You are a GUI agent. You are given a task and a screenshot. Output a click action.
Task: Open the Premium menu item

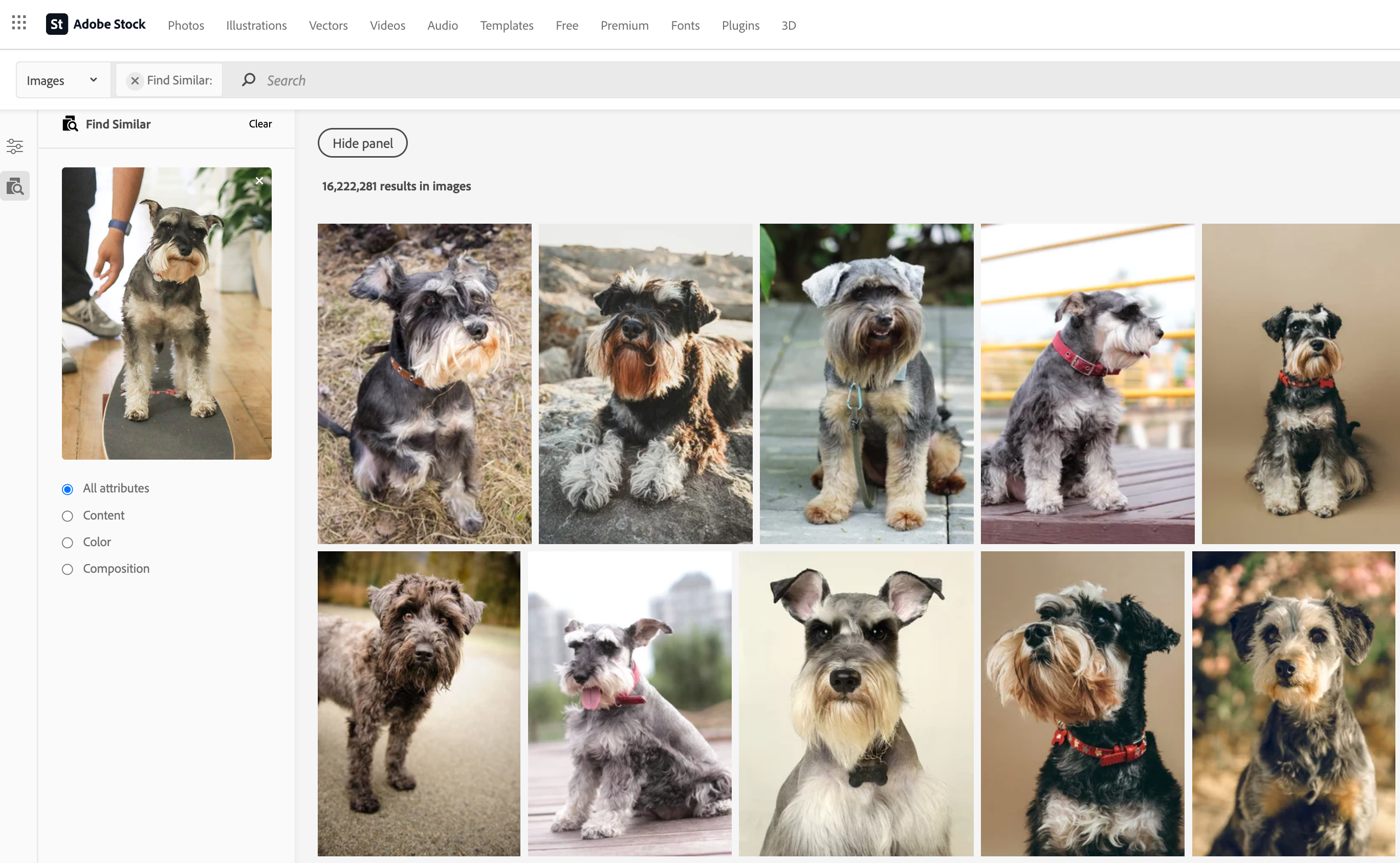click(624, 26)
